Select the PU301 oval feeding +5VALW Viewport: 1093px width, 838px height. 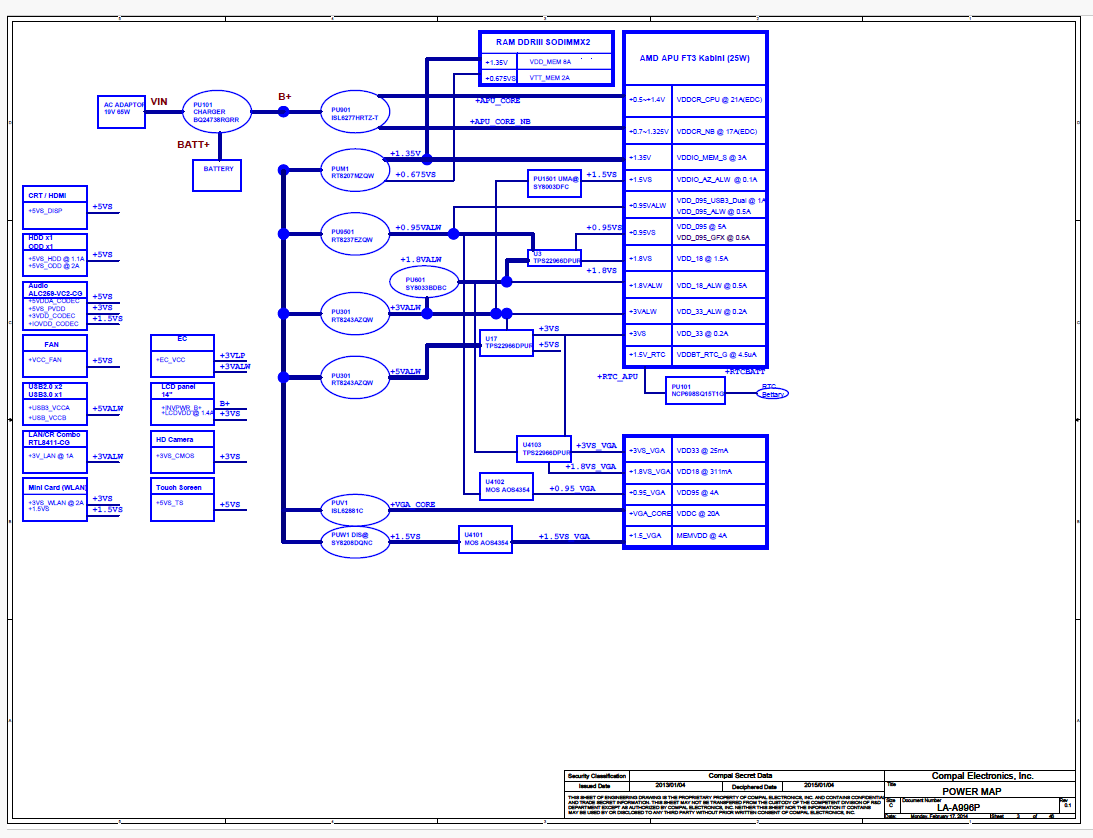[355, 377]
